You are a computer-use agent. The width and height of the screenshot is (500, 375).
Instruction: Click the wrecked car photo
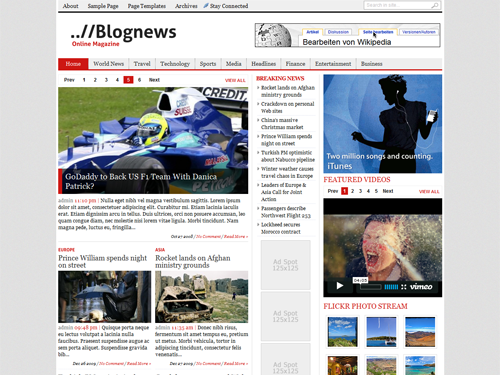click(x=202, y=297)
